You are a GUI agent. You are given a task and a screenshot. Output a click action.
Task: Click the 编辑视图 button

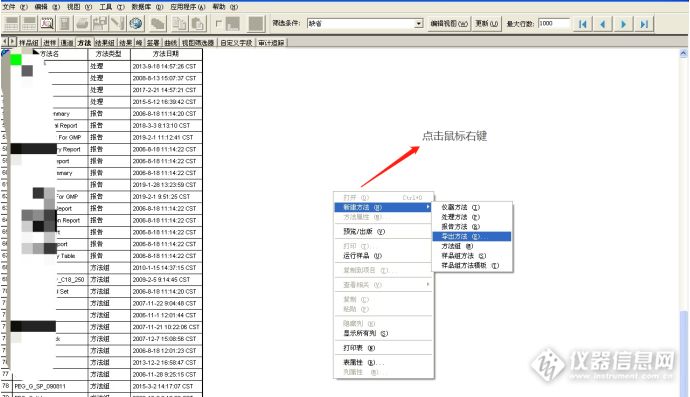[x=449, y=23]
